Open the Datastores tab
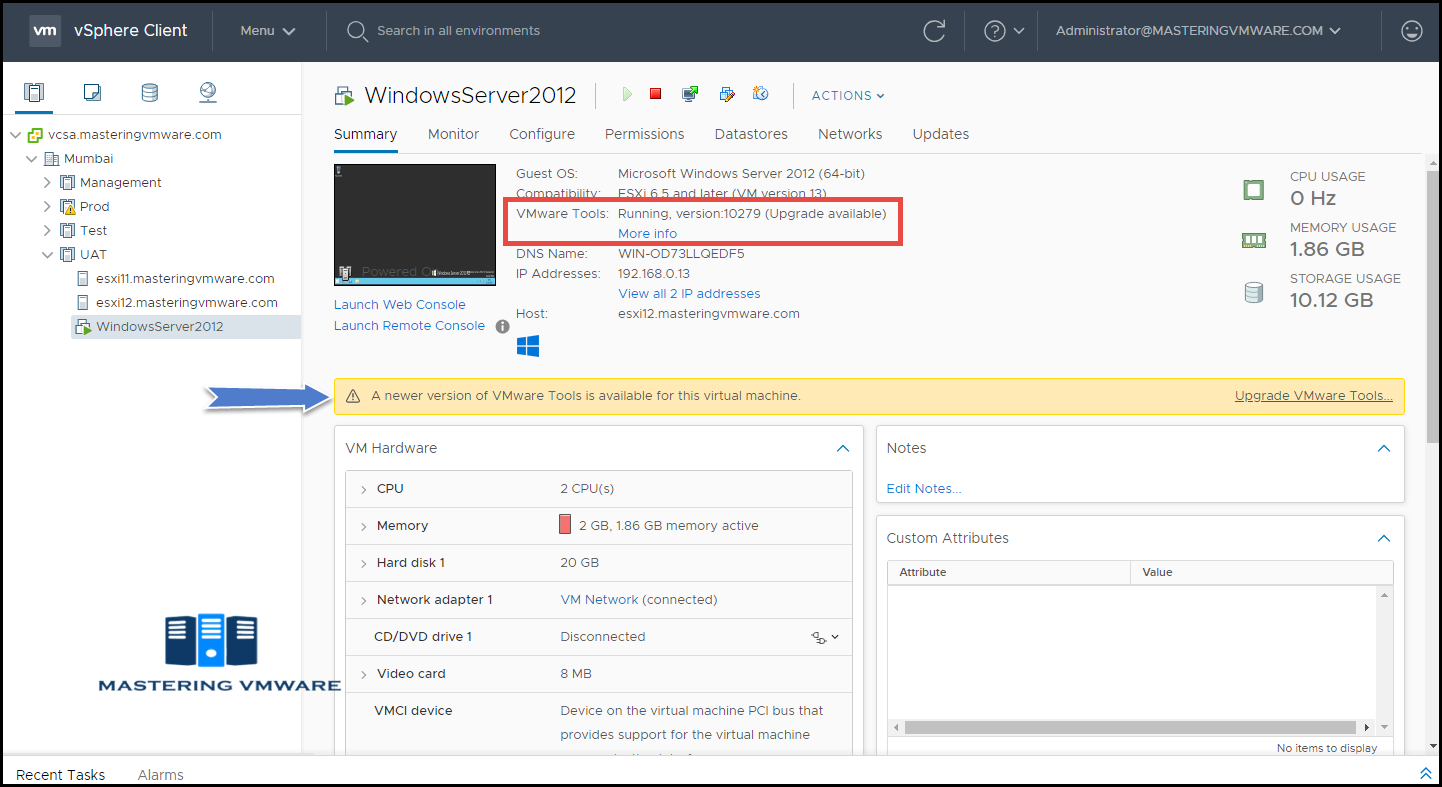1442x787 pixels. (x=751, y=134)
